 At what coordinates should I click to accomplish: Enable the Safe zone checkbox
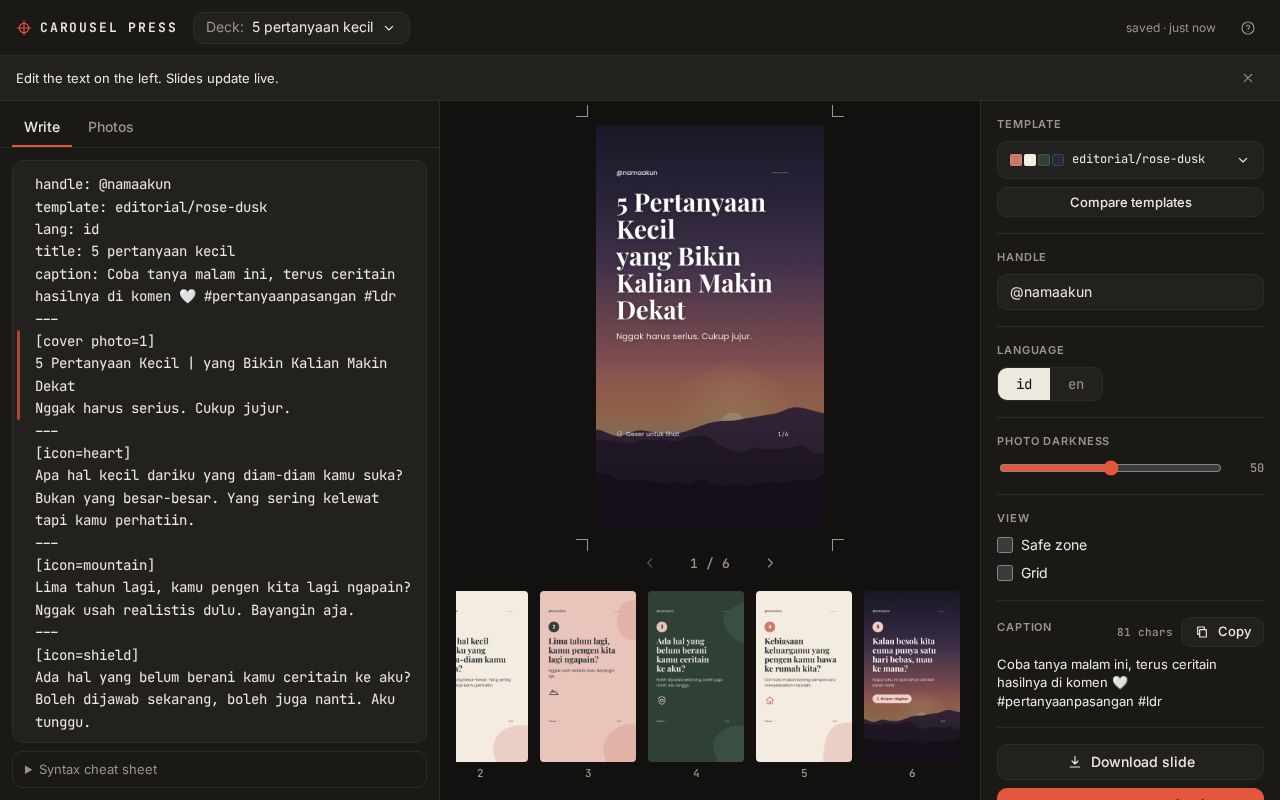1005,545
